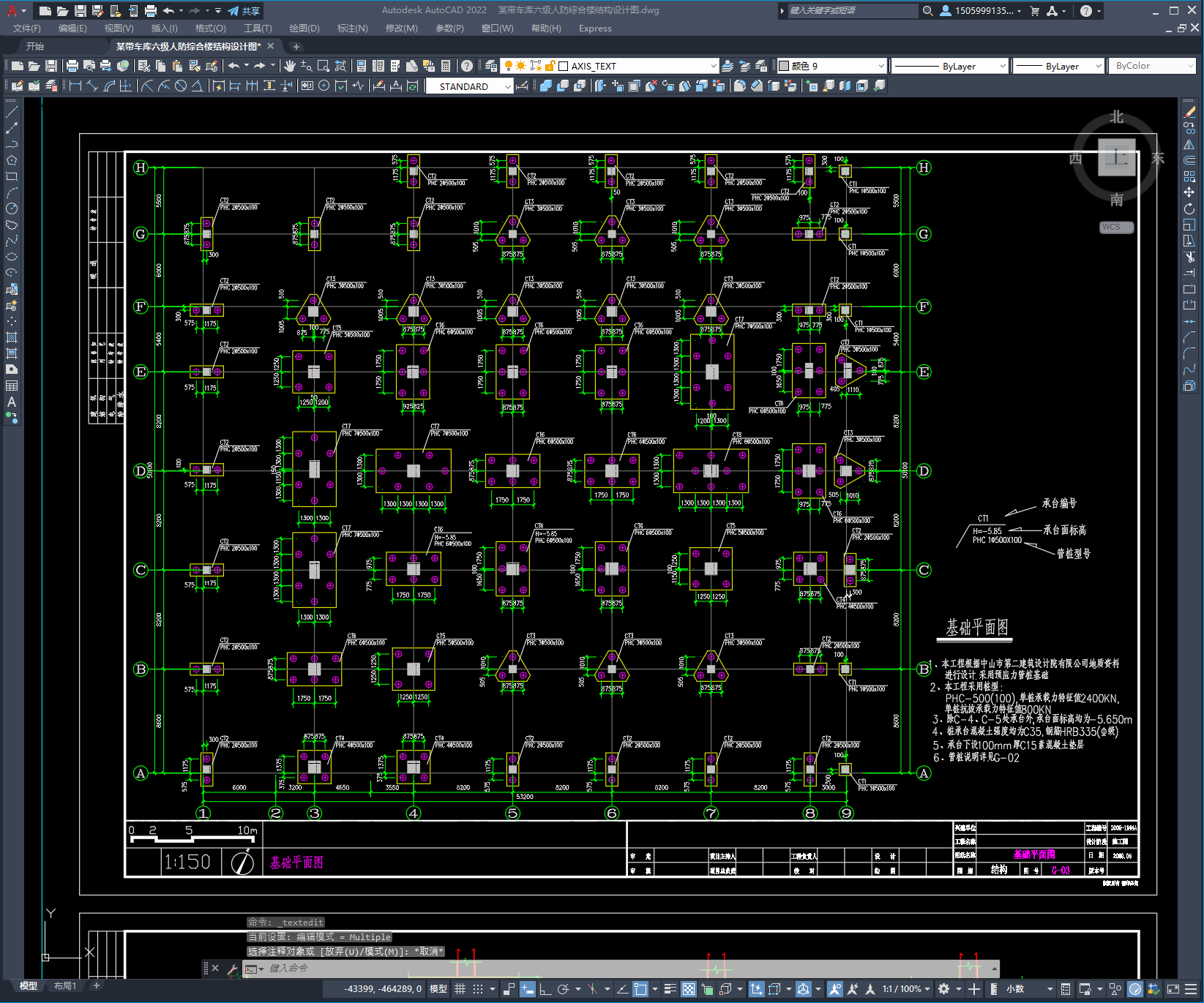This screenshot has width=1204, height=1003.
Task: Click the gray swatch in 颜色 9 box
Action: [x=784, y=66]
